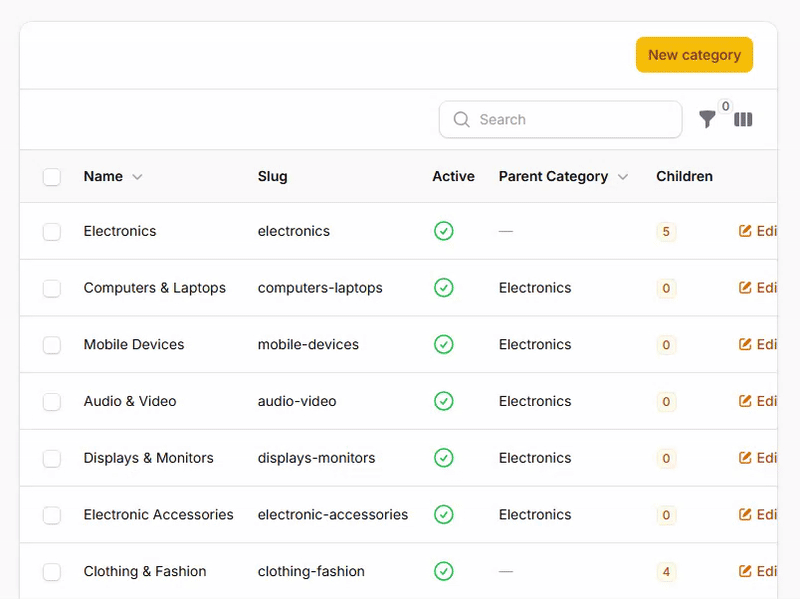Click parent 'Electronics' in Mobile Devices row

click(535, 344)
